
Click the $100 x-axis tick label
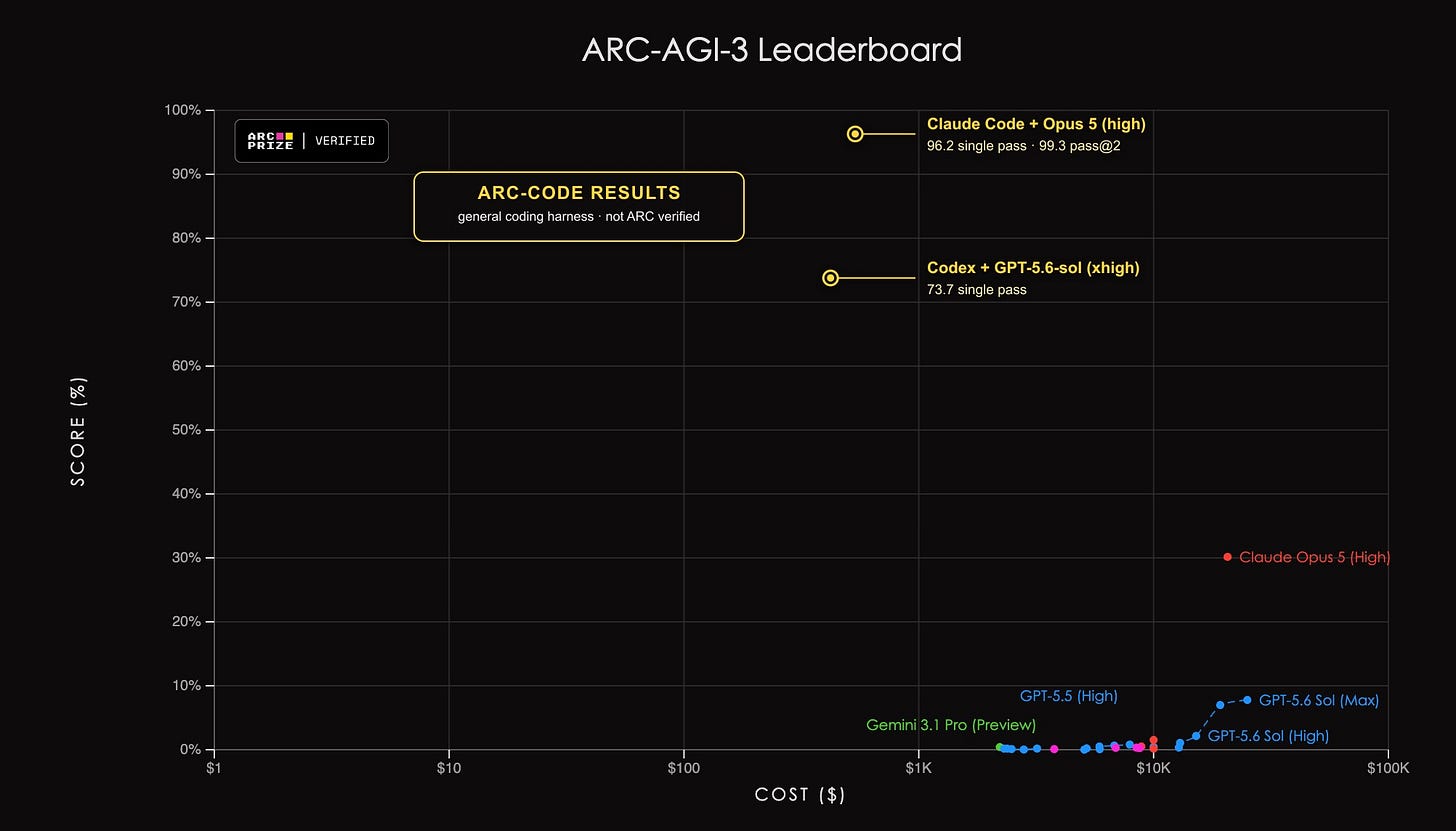click(683, 769)
